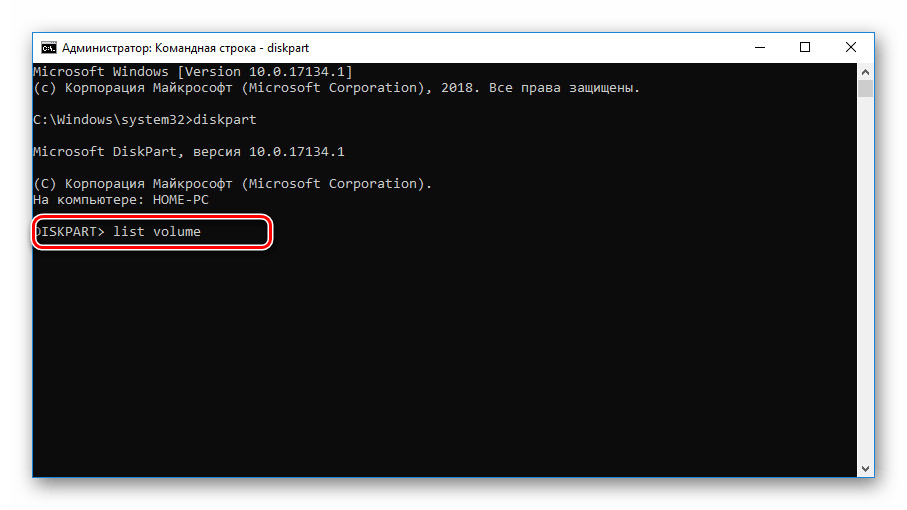Click the vertical scrollbar thumb
The width and height of the screenshot is (907, 510).
tap(865, 90)
